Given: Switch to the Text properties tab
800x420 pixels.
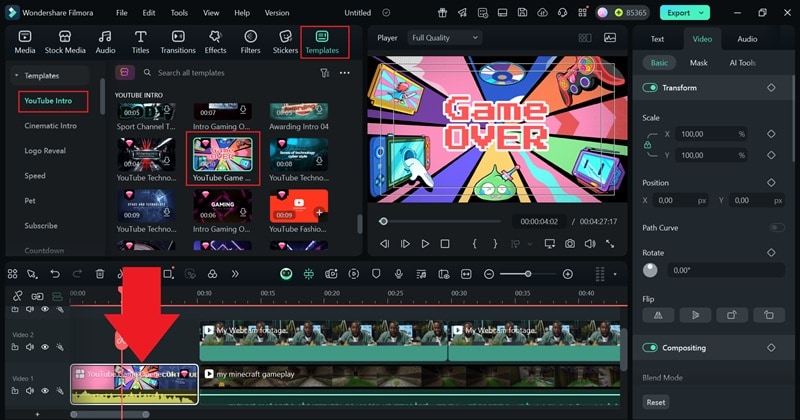Looking at the screenshot, I should point(657,39).
